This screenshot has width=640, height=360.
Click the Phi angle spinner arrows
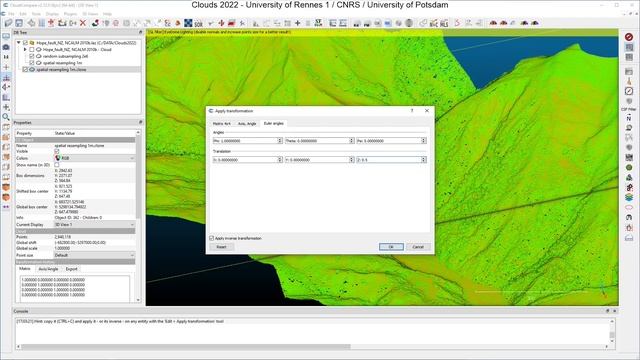280,140
